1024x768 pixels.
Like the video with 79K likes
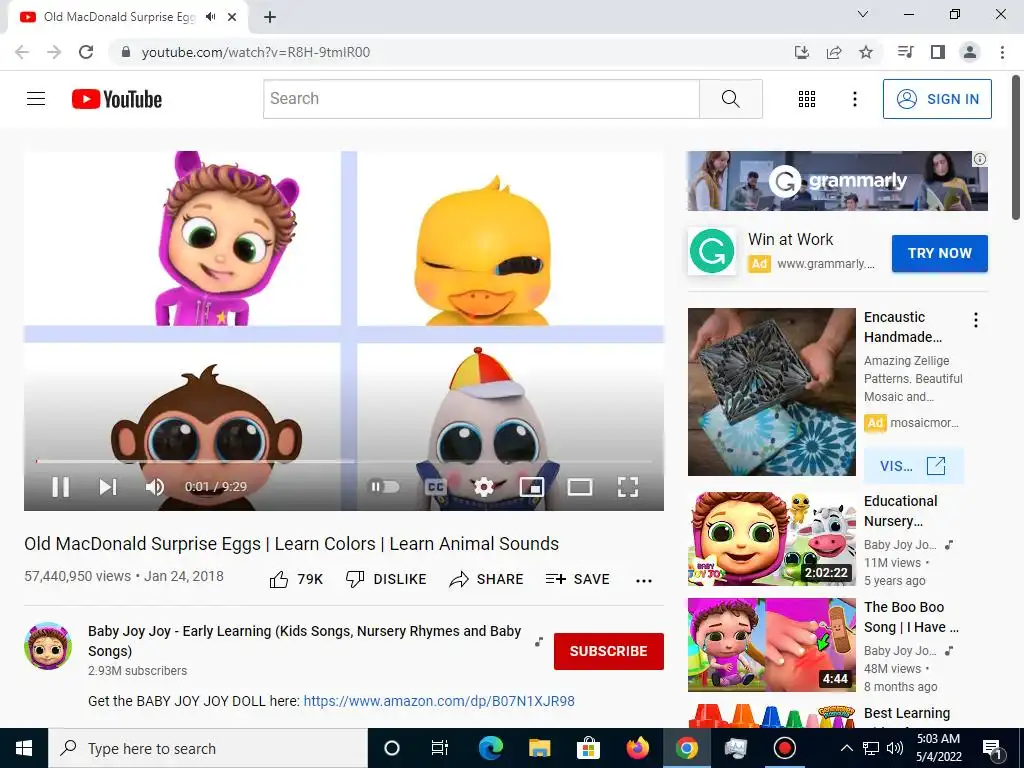coord(296,579)
